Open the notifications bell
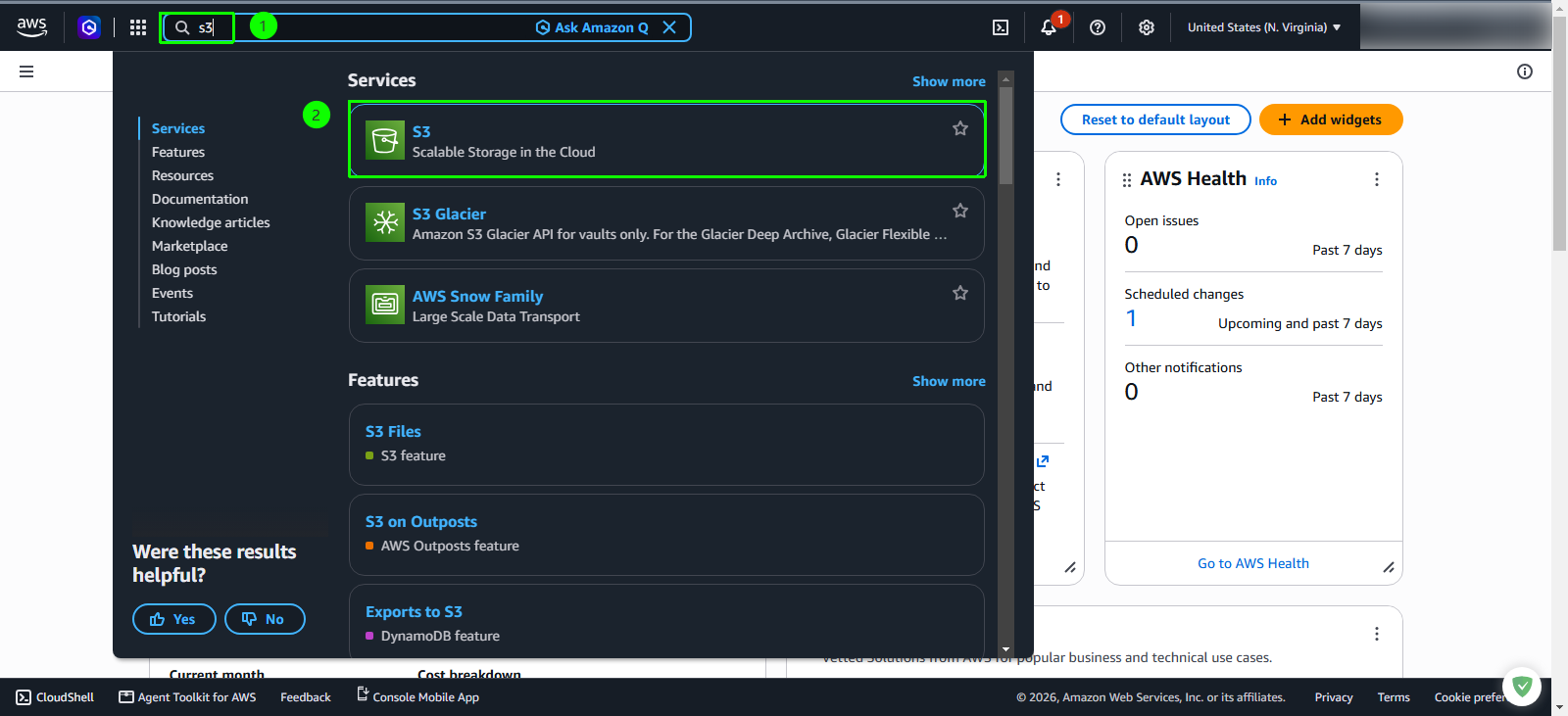Screen dimensions: 1568x716 click(1049, 27)
